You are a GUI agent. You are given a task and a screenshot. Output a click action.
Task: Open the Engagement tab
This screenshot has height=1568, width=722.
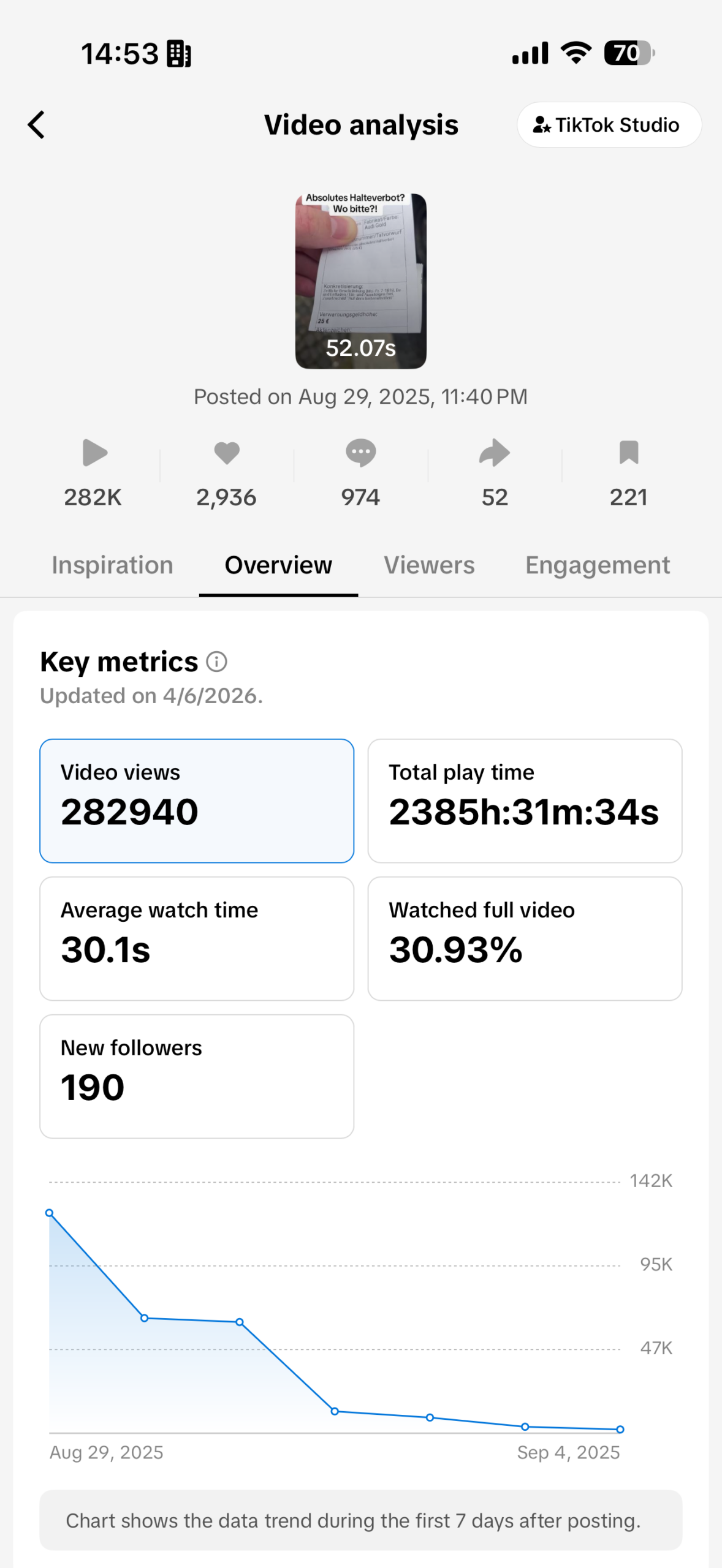pyautogui.click(x=597, y=565)
